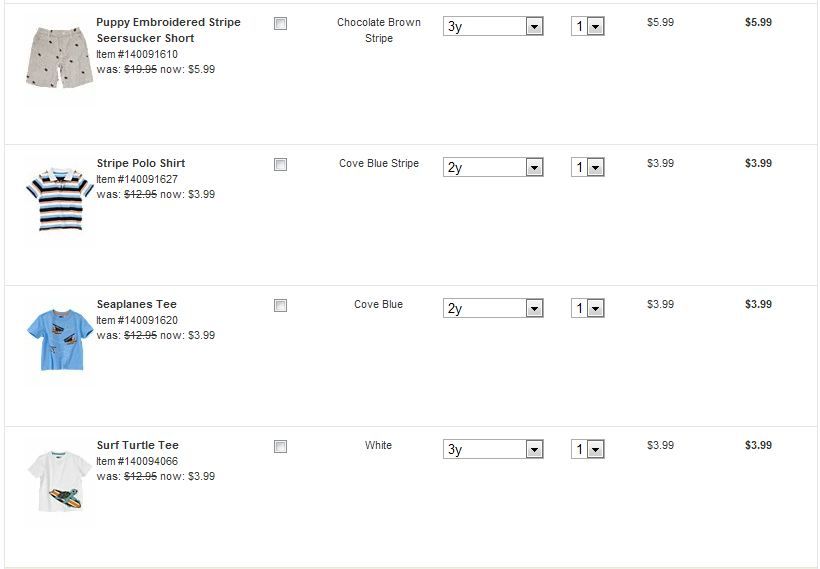Click the Surf Turtle Tee thumbnail

point(60,482)
